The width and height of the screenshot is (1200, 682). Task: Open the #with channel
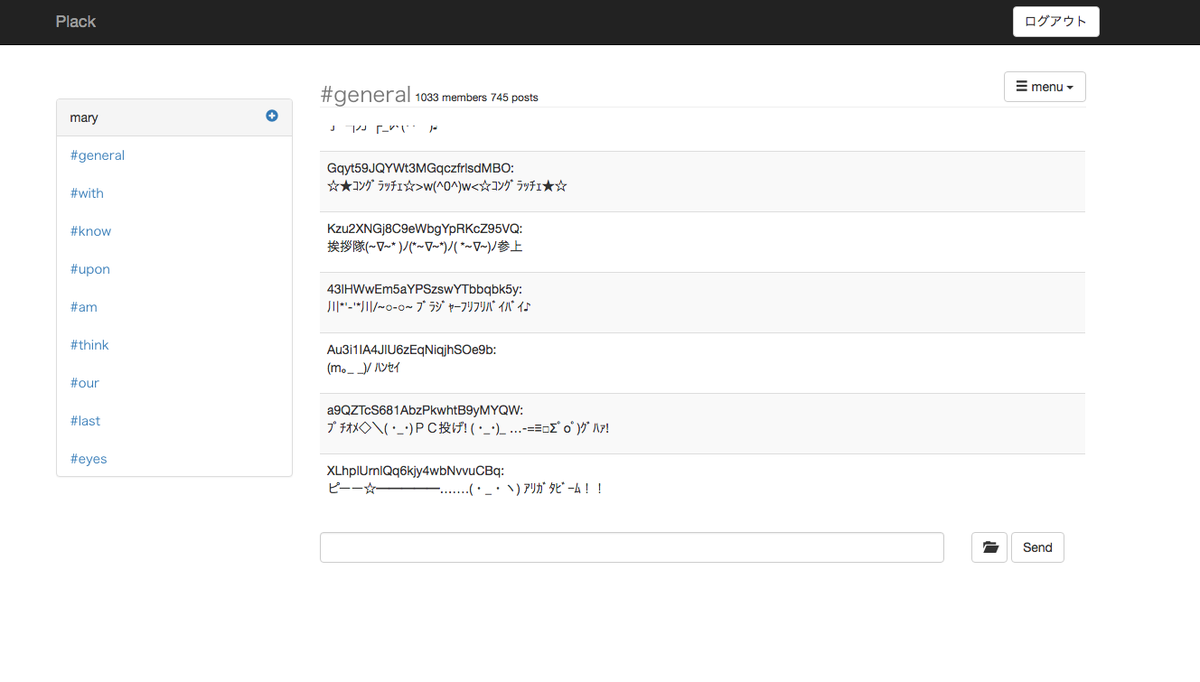(87, 193)
